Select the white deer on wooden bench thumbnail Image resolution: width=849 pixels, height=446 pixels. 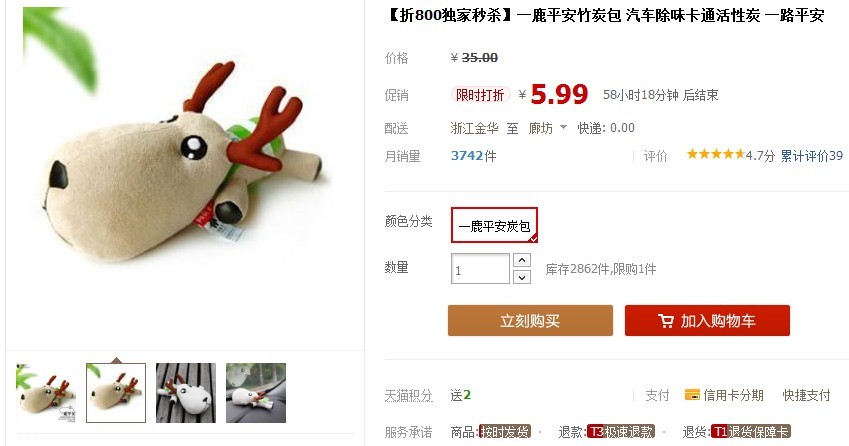click(186, 393)
